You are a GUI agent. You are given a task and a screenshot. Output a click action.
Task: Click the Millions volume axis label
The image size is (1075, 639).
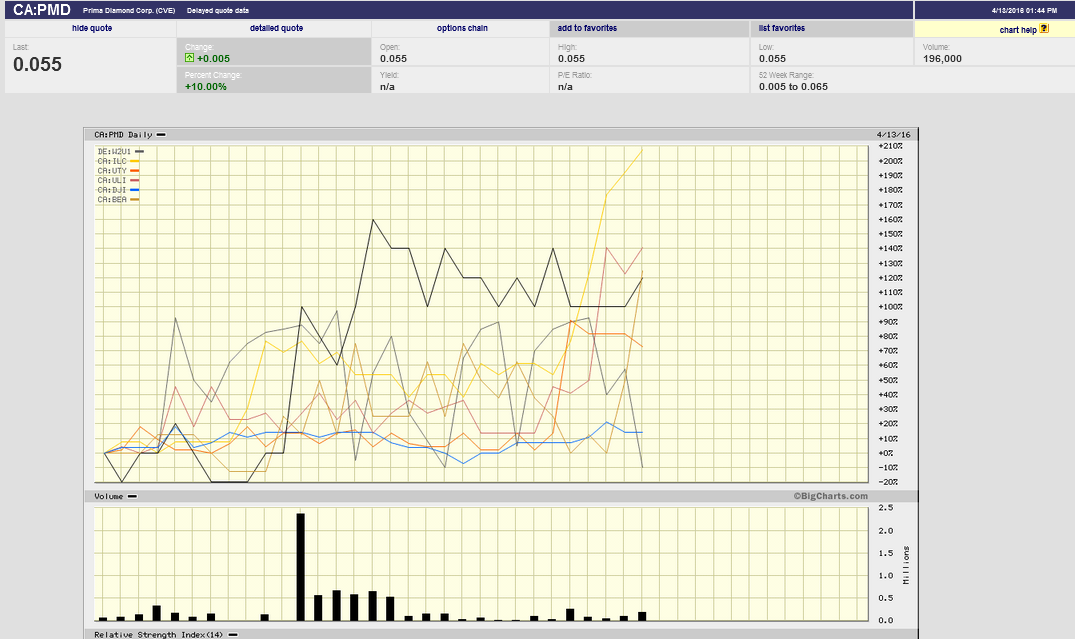pyautogui.click(x=906, y=565)
